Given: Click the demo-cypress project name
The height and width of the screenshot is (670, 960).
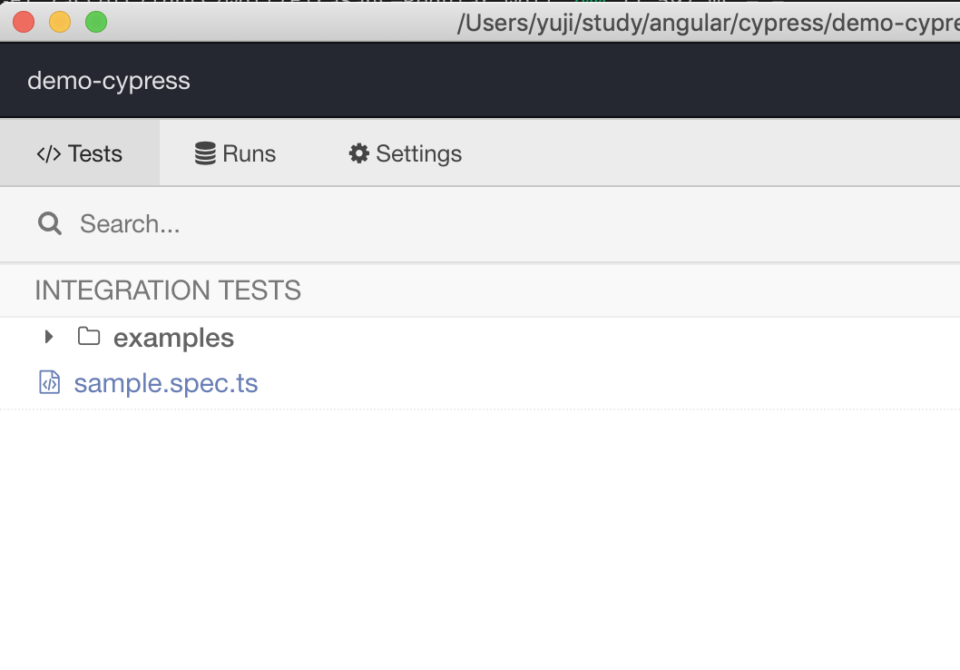Looking at the screenshot, I should point(109,80).
